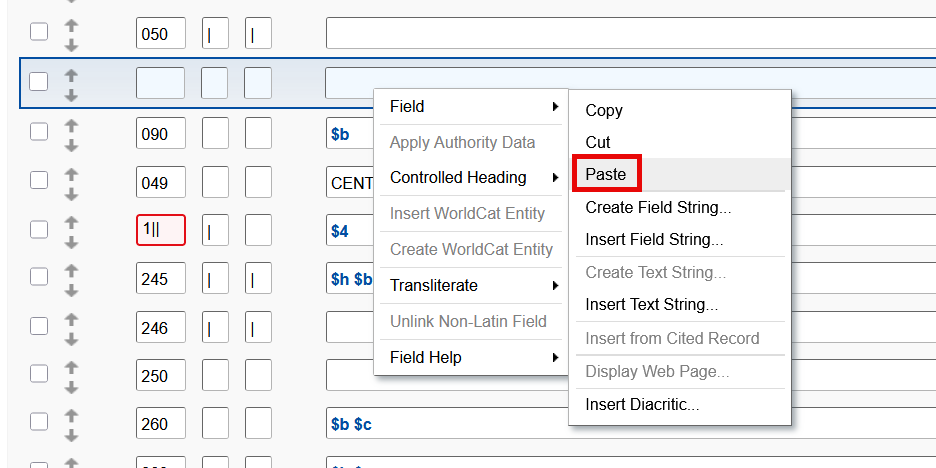Tick the checkbox beside field 245
The height and width of the screenshot is (468, 936).
point(39,279)
